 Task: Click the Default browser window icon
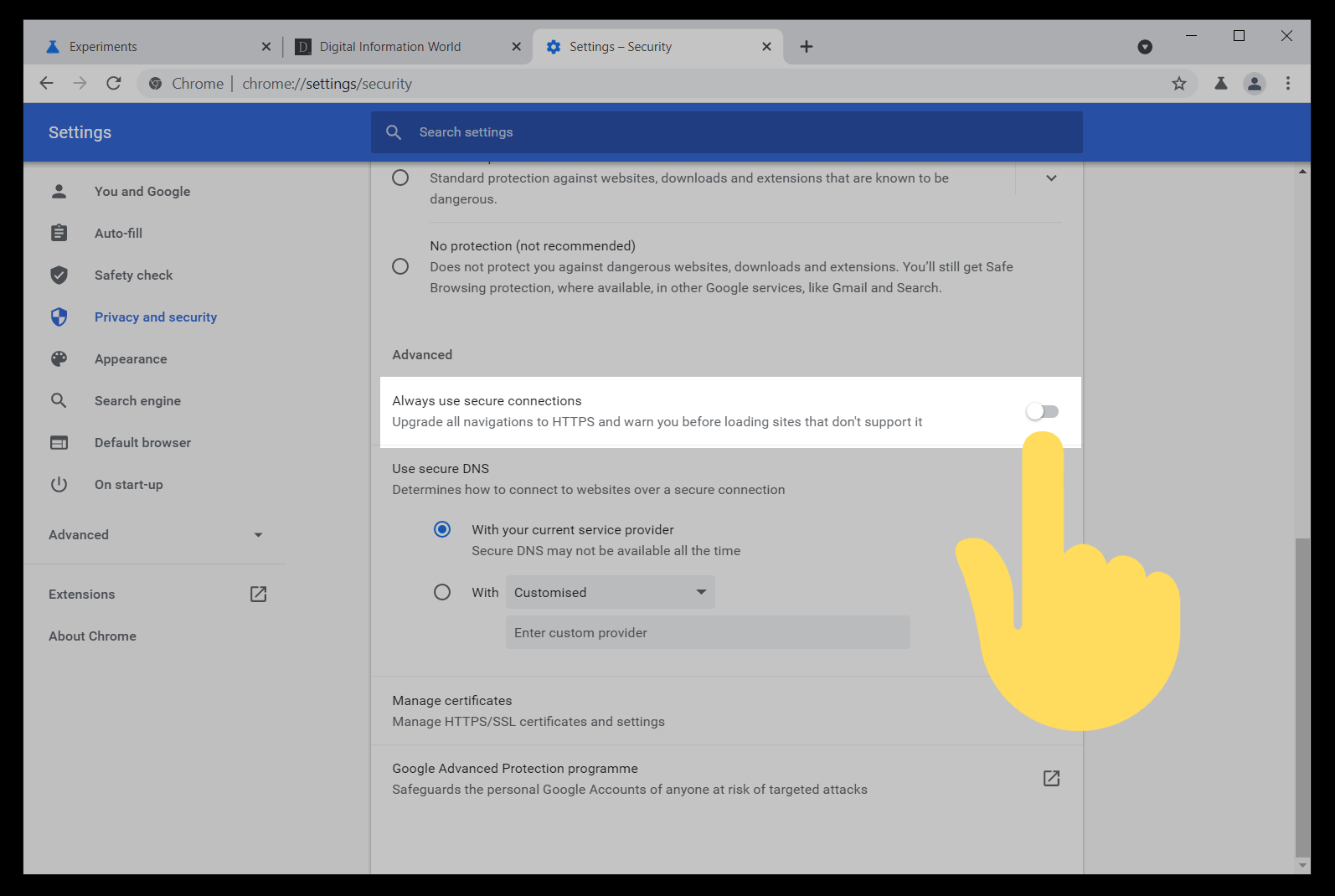59,442
